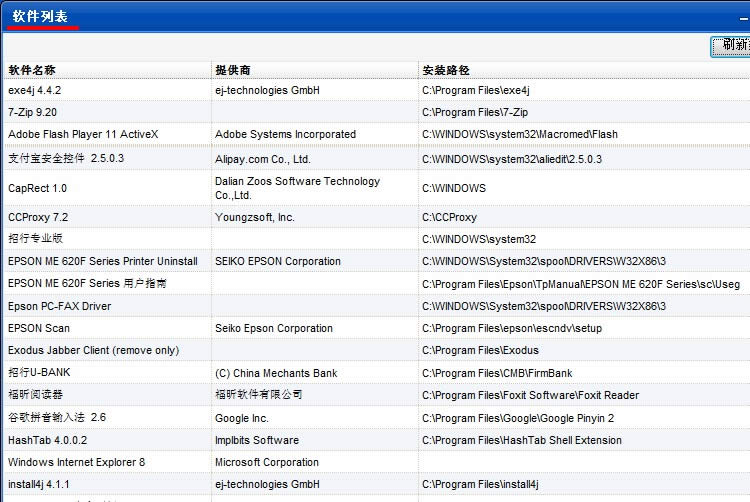
Task: Click the Macromed\Flash install path
Action: tap(520, 134)
